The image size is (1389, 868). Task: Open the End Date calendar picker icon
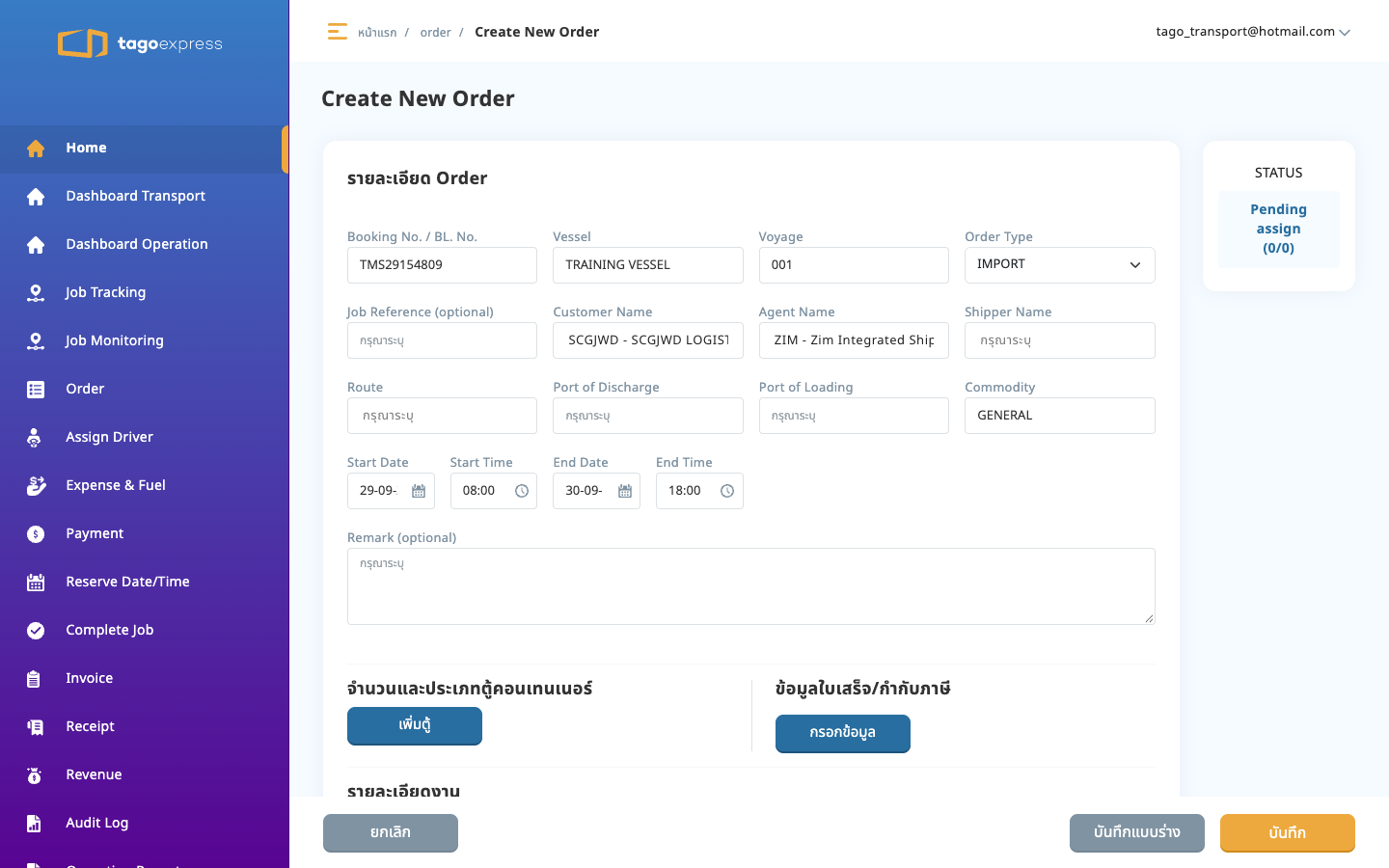(625, 491)
